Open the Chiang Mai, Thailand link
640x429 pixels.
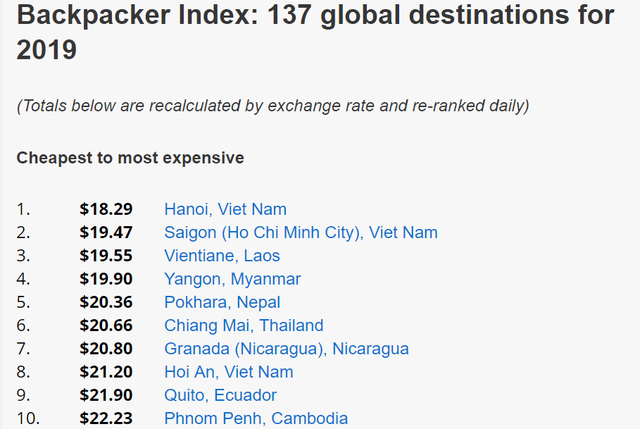[x=244, y=326]
